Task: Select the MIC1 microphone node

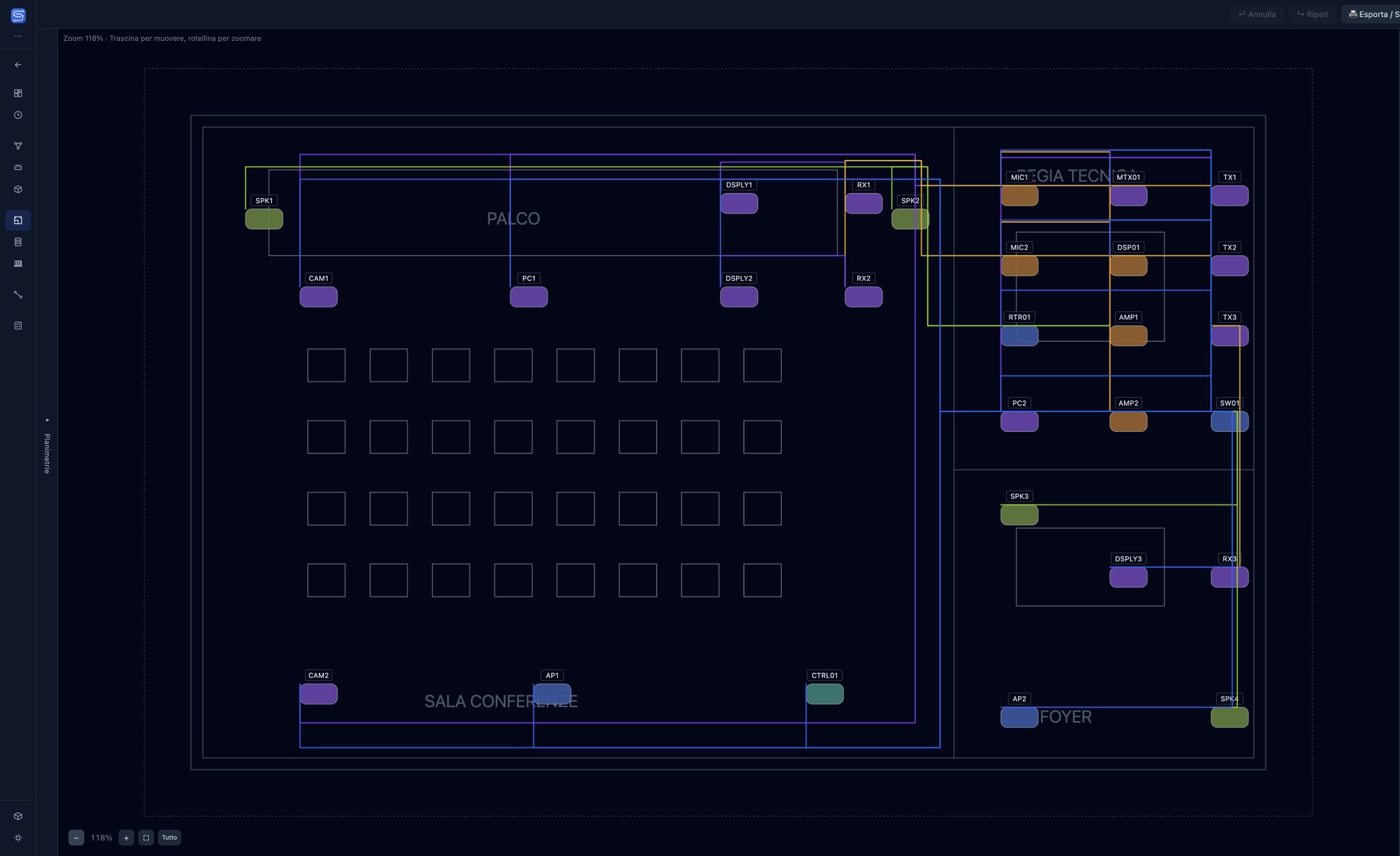Action: [1019, 196]
